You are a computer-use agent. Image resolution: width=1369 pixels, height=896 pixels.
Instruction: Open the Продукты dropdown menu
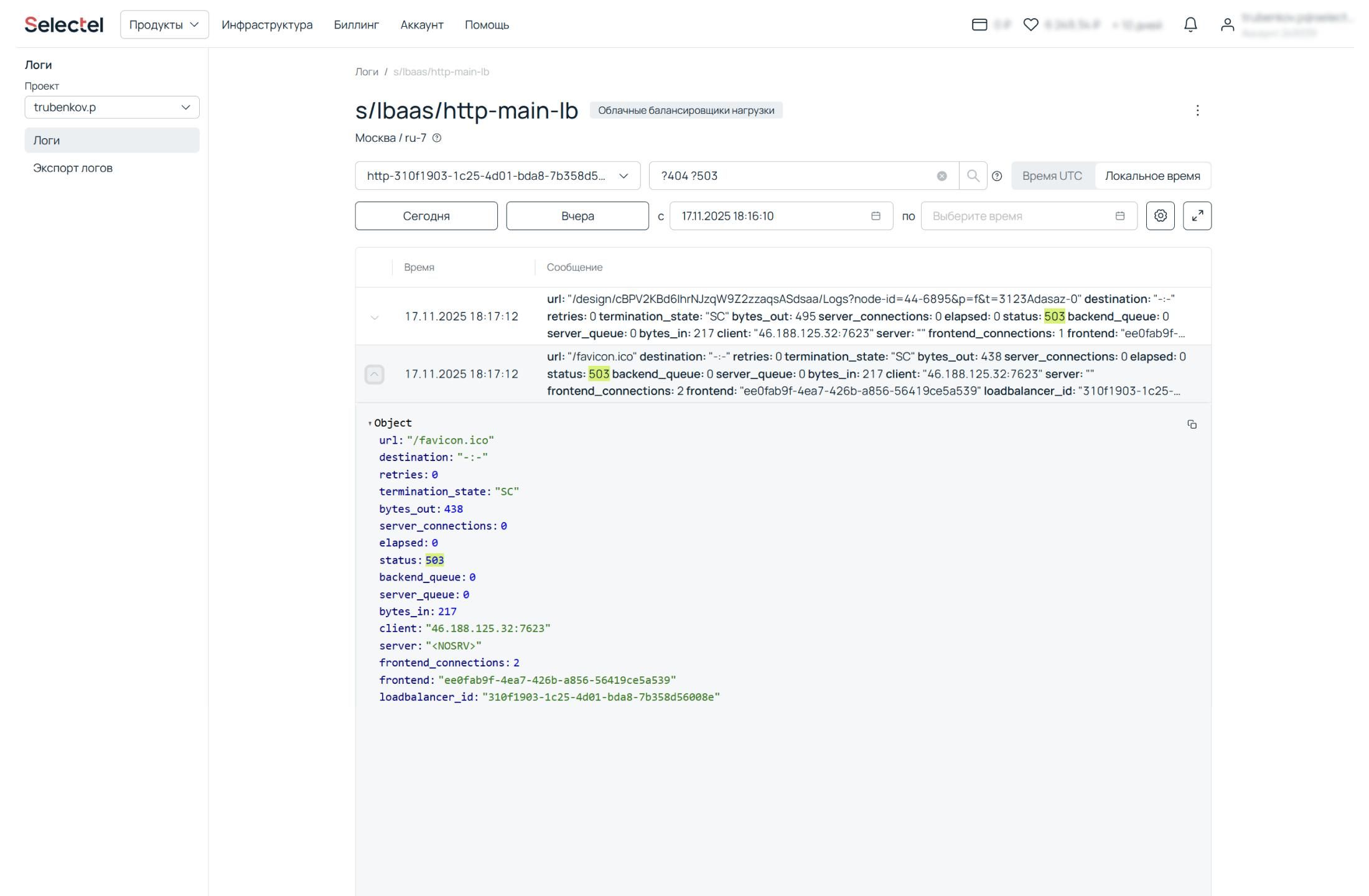[164, 25]
